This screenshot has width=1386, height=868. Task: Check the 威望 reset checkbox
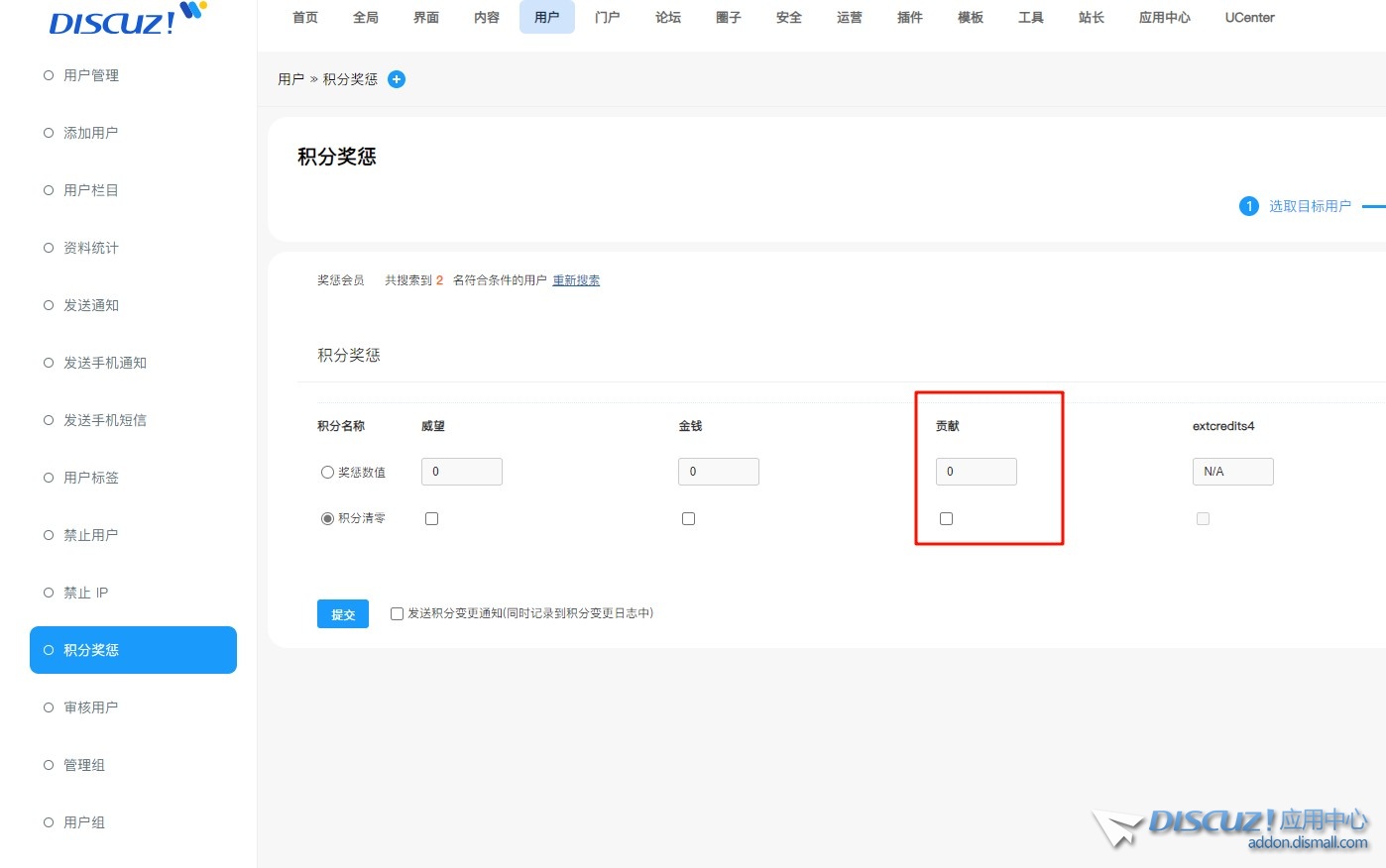click(x=431, y=518)
